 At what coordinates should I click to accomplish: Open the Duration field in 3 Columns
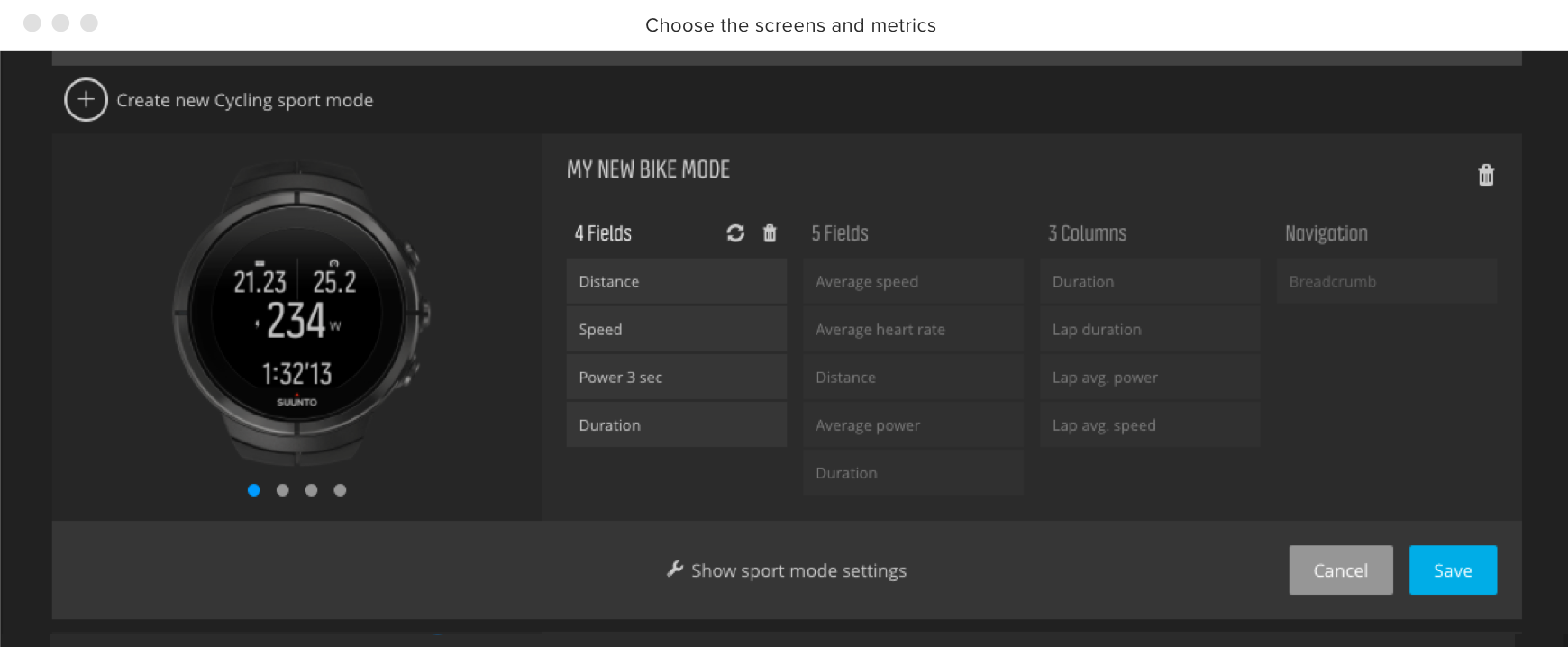tap(1151, 281)
